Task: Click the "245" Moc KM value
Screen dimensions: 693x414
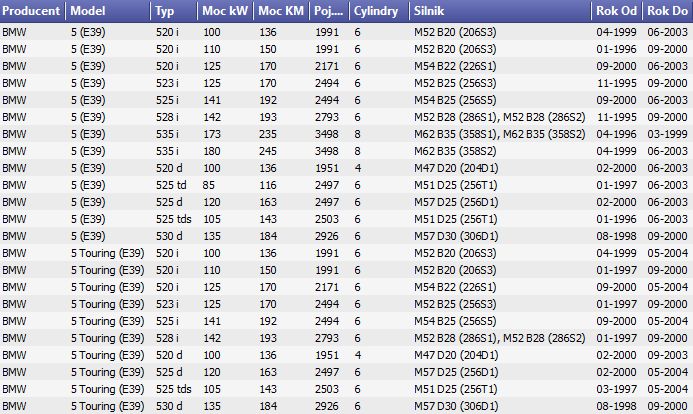Action: coord(268,151)
